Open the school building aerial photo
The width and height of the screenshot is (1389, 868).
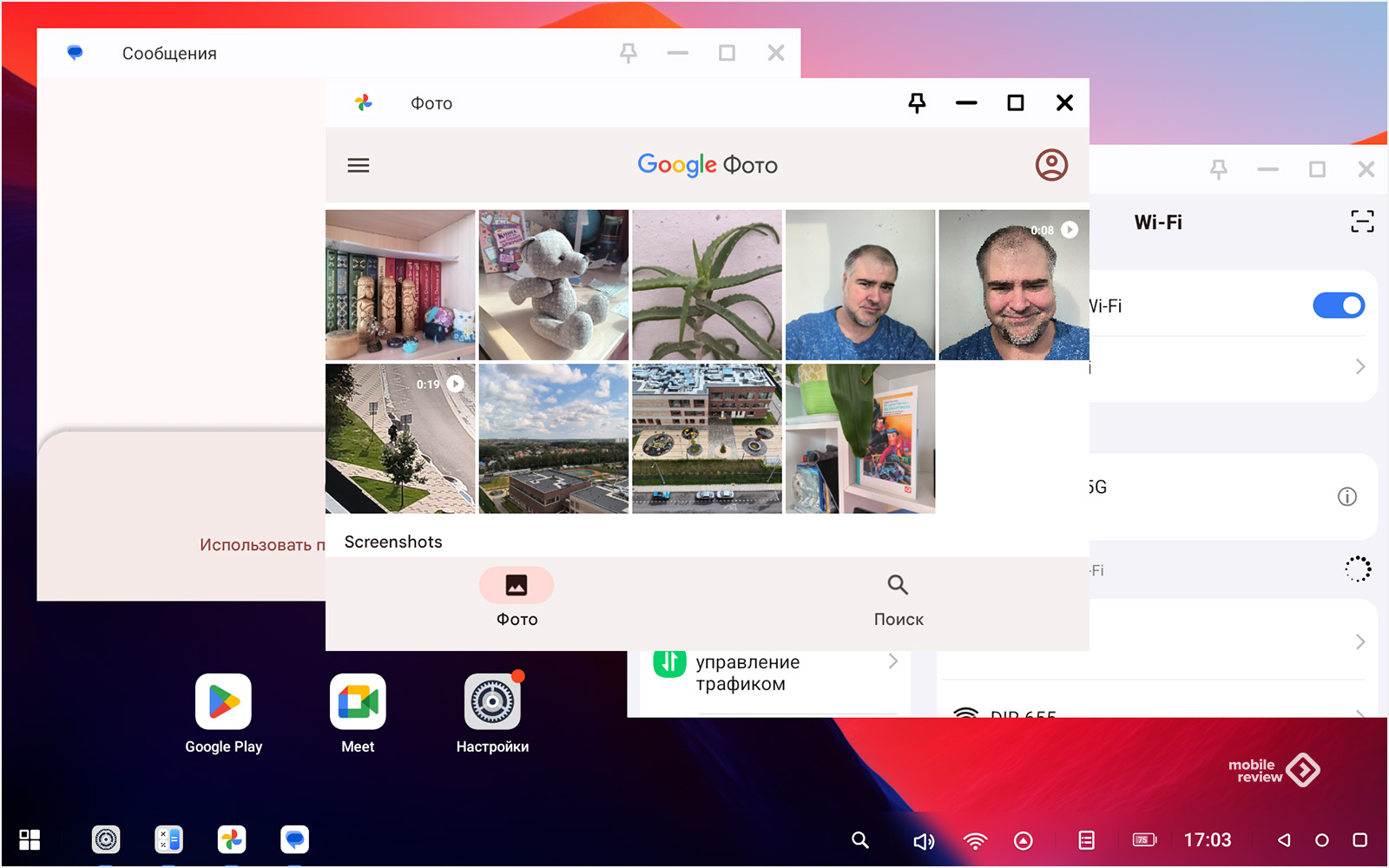click(707, 438)
